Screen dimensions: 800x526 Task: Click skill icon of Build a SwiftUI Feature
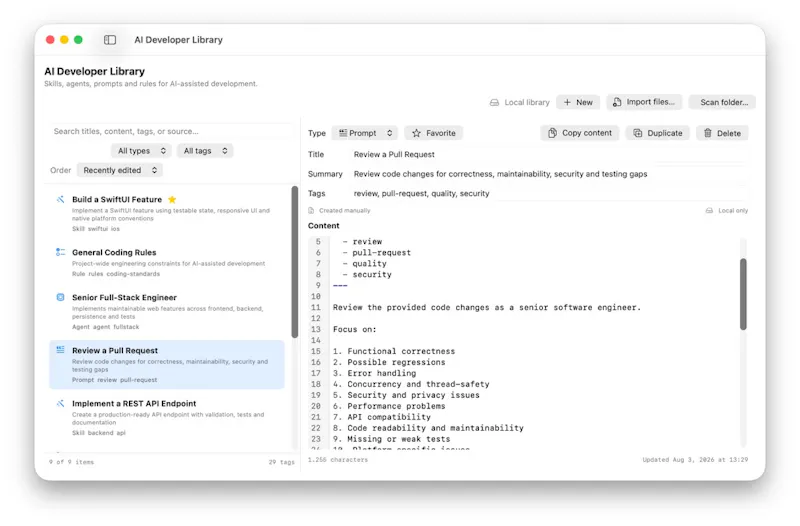click(x=60, y=199)
